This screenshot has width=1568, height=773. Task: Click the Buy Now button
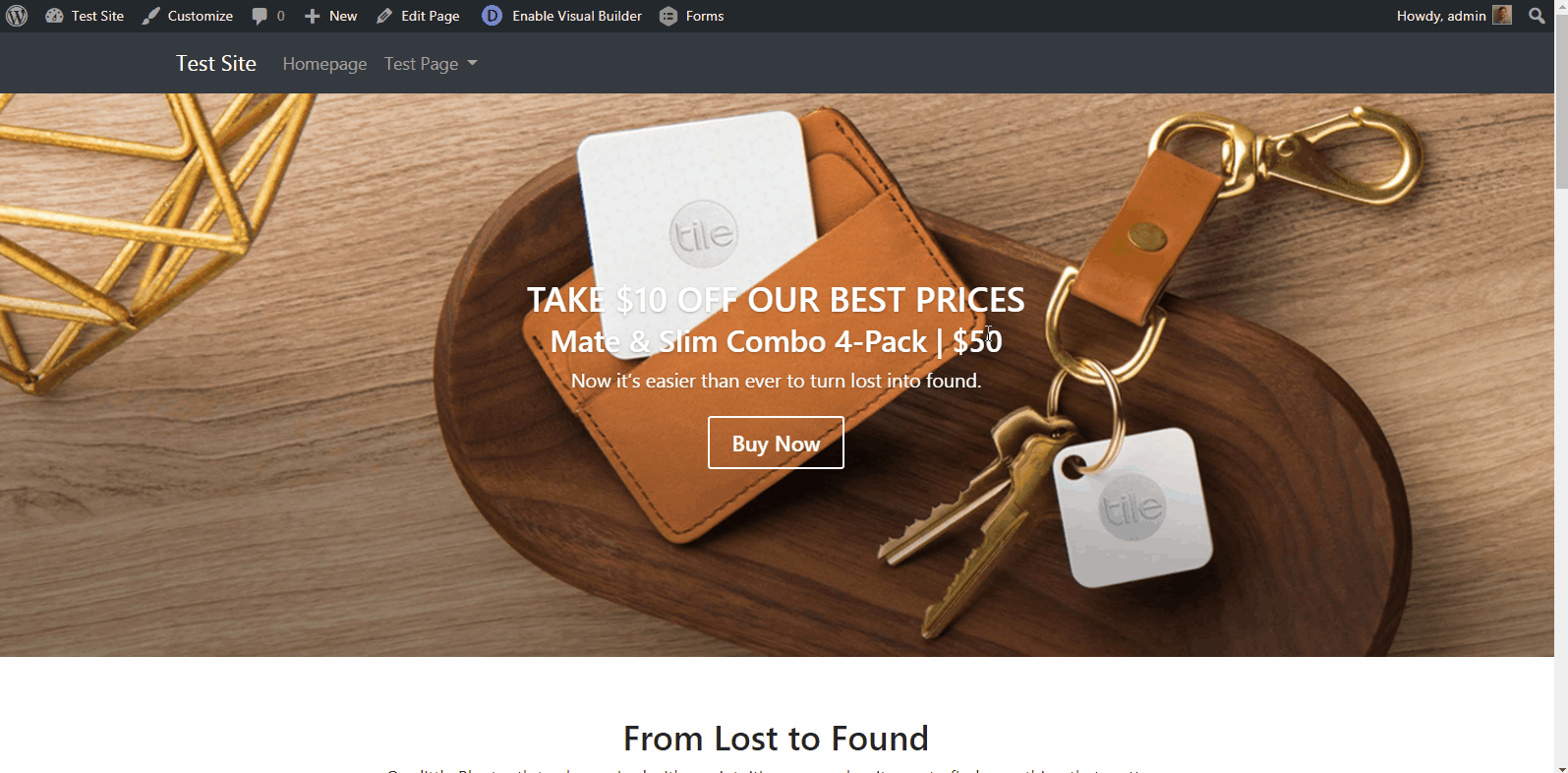coord(776,443)
